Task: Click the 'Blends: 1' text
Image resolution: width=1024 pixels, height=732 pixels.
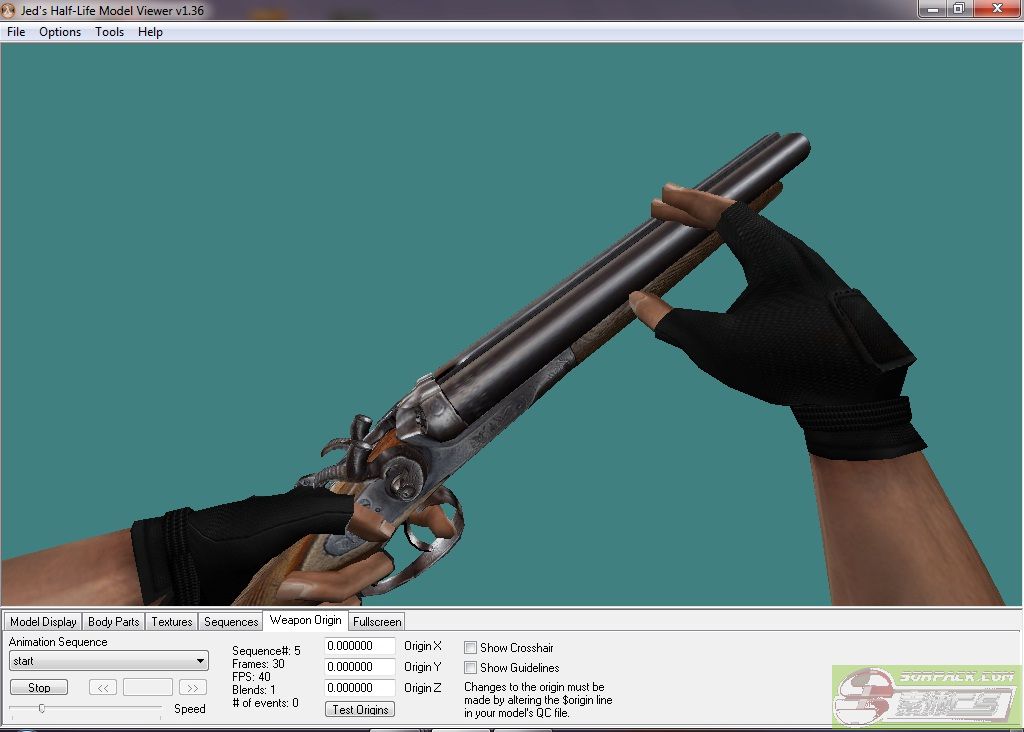Action: [x=253, y=690]
